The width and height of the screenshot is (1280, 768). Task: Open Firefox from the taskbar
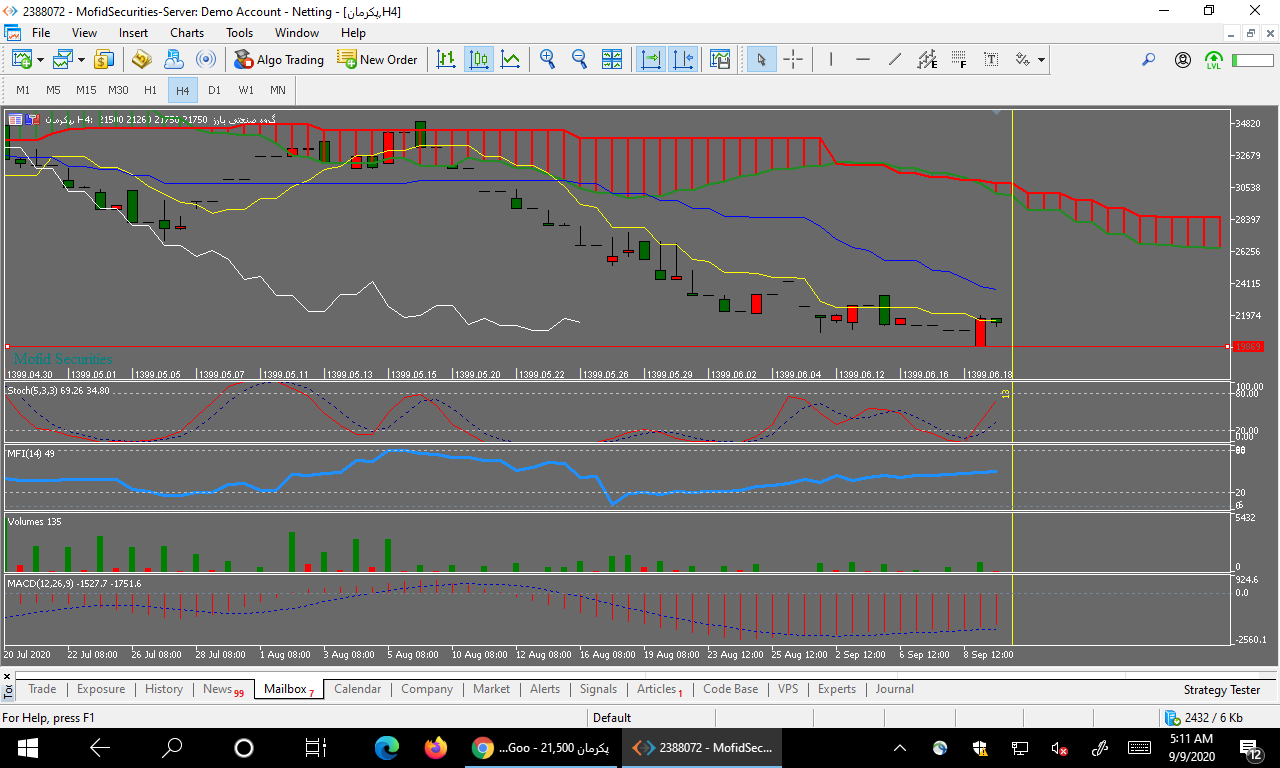[x=435, y=747]
